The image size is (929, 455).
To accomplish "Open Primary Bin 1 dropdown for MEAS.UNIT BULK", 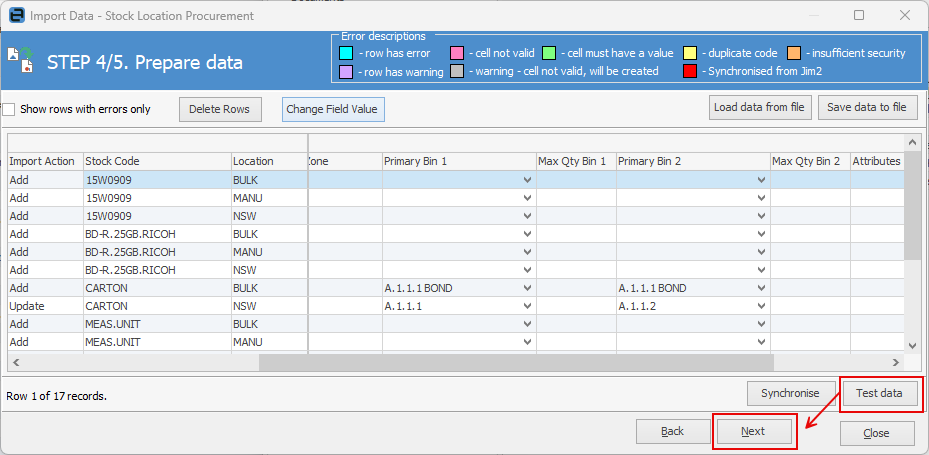I will coord(527,325).
